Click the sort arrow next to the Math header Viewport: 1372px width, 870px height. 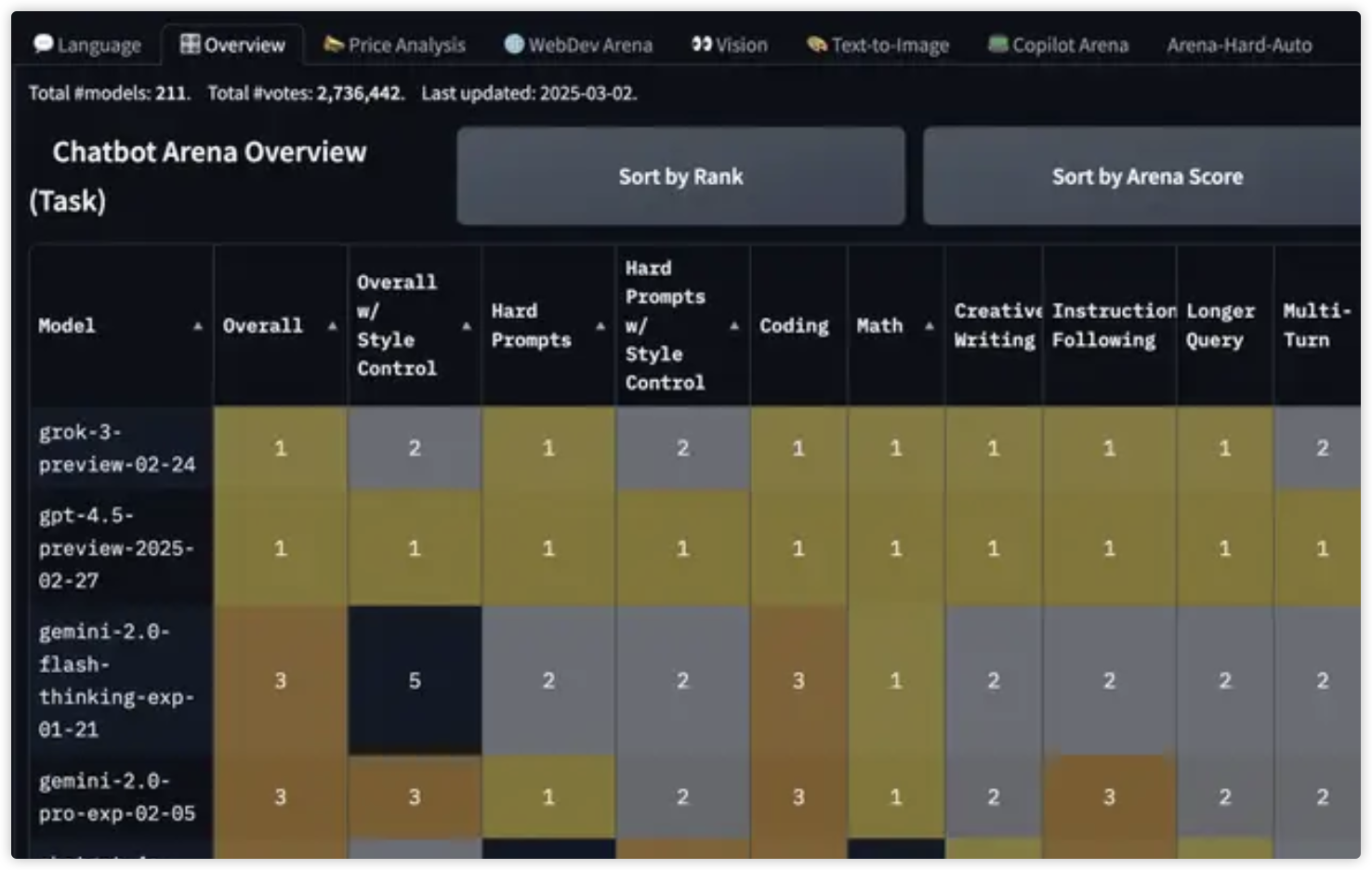(929, 326)
